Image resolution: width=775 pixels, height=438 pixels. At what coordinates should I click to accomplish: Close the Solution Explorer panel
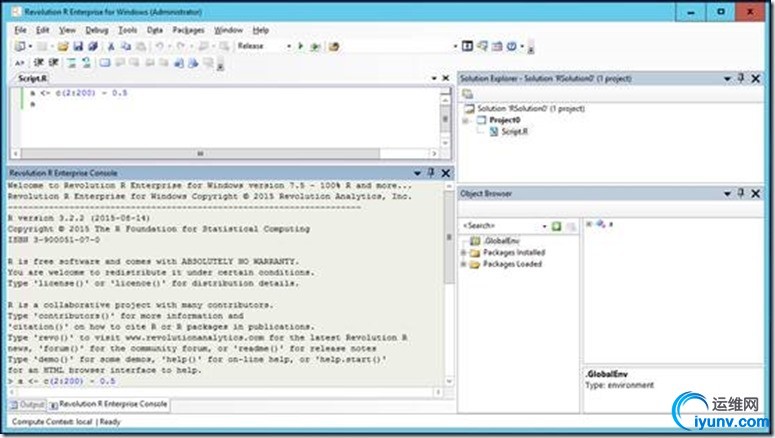(756, 79)
